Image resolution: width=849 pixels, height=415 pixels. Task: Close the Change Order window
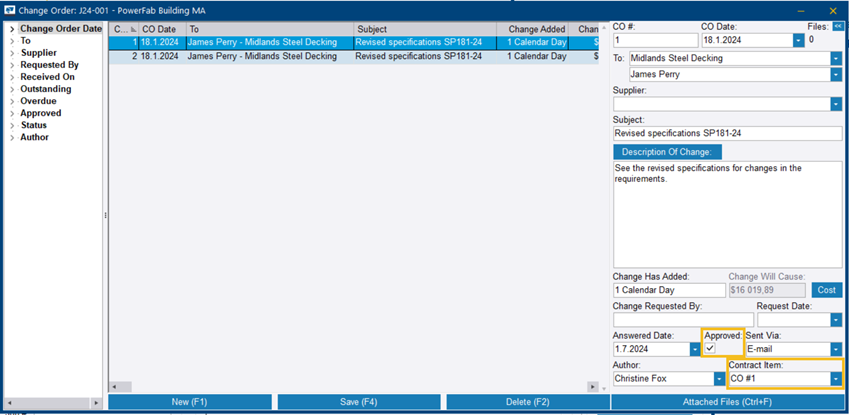(x=833, y=10)
